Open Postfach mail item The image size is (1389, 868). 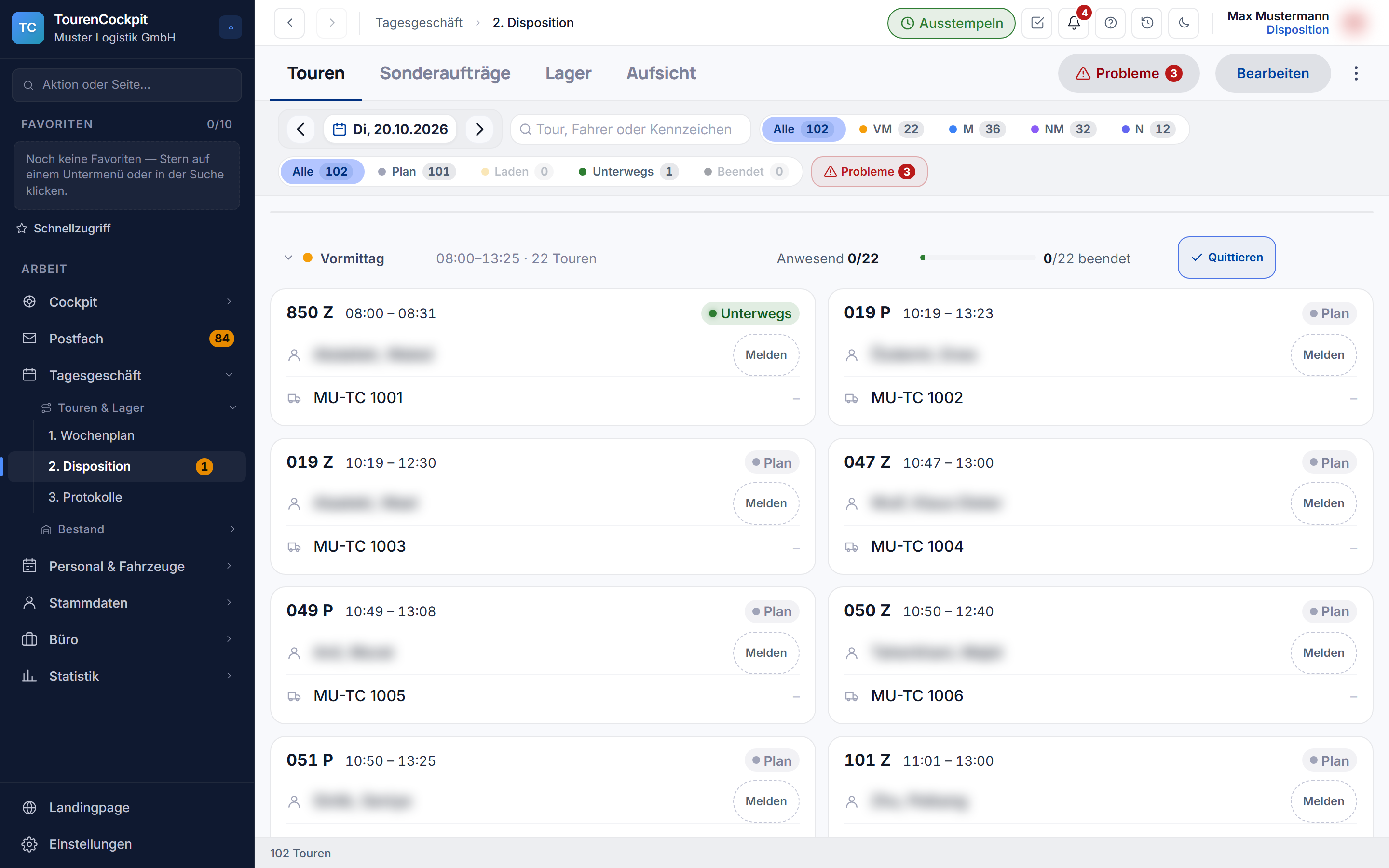[x=127, y=339]
